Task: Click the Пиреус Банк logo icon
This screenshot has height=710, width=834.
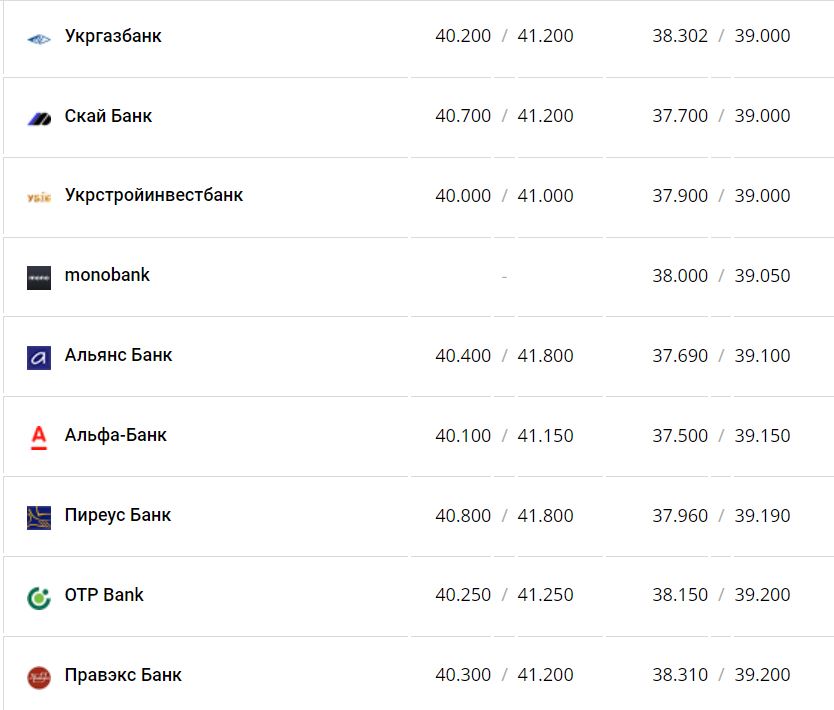Action: click(x=39, y=517)
